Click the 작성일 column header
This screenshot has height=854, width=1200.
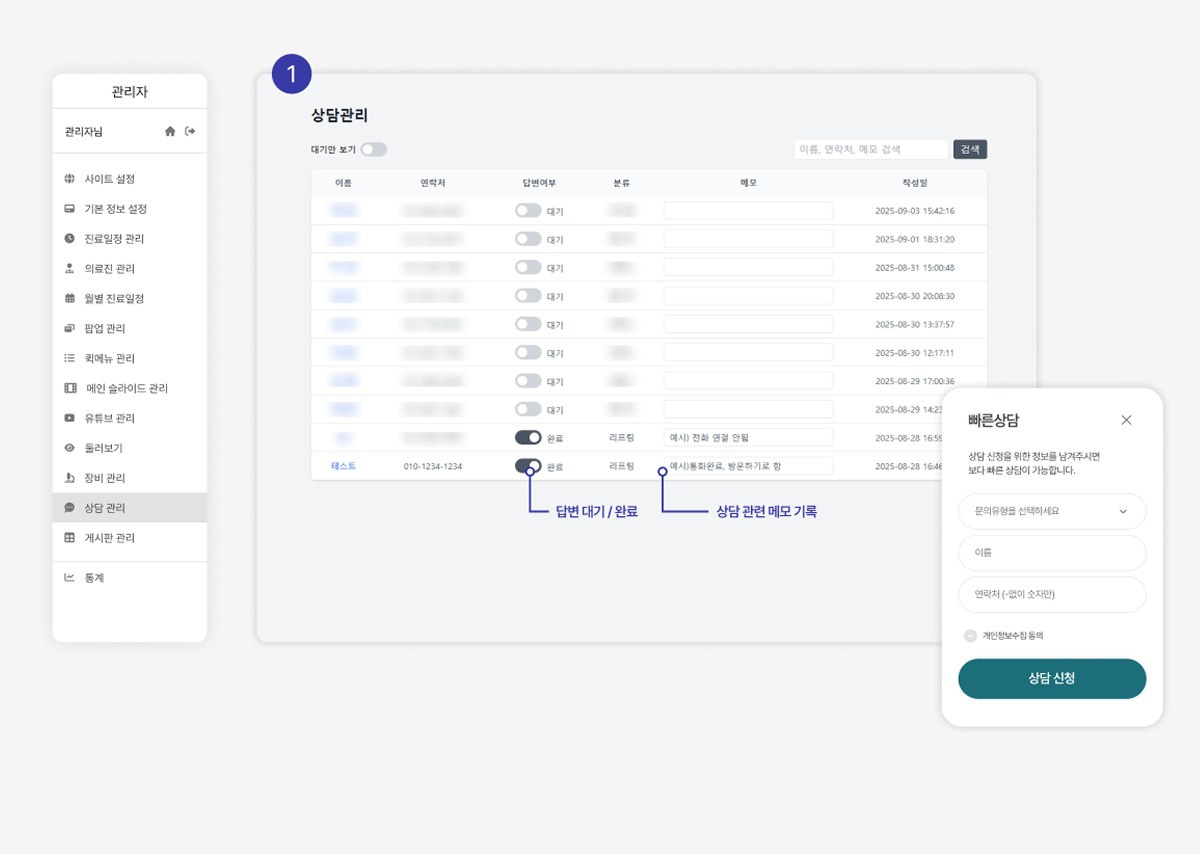[x=914, y=183]
